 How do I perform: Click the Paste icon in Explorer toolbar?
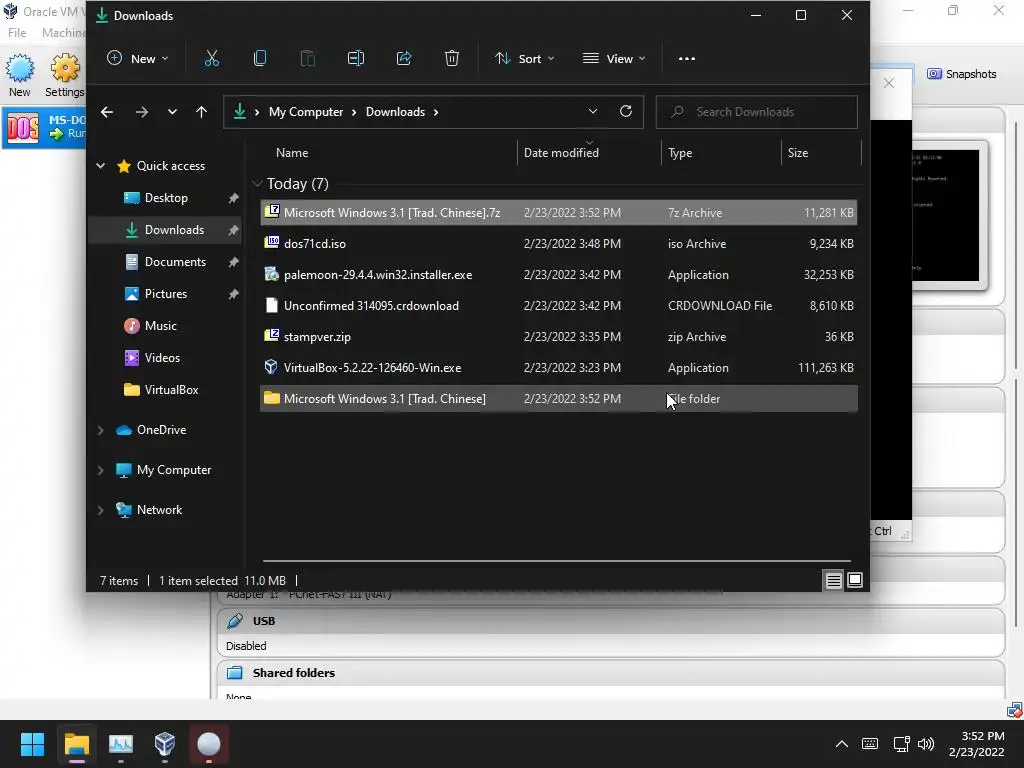point(308,59)
